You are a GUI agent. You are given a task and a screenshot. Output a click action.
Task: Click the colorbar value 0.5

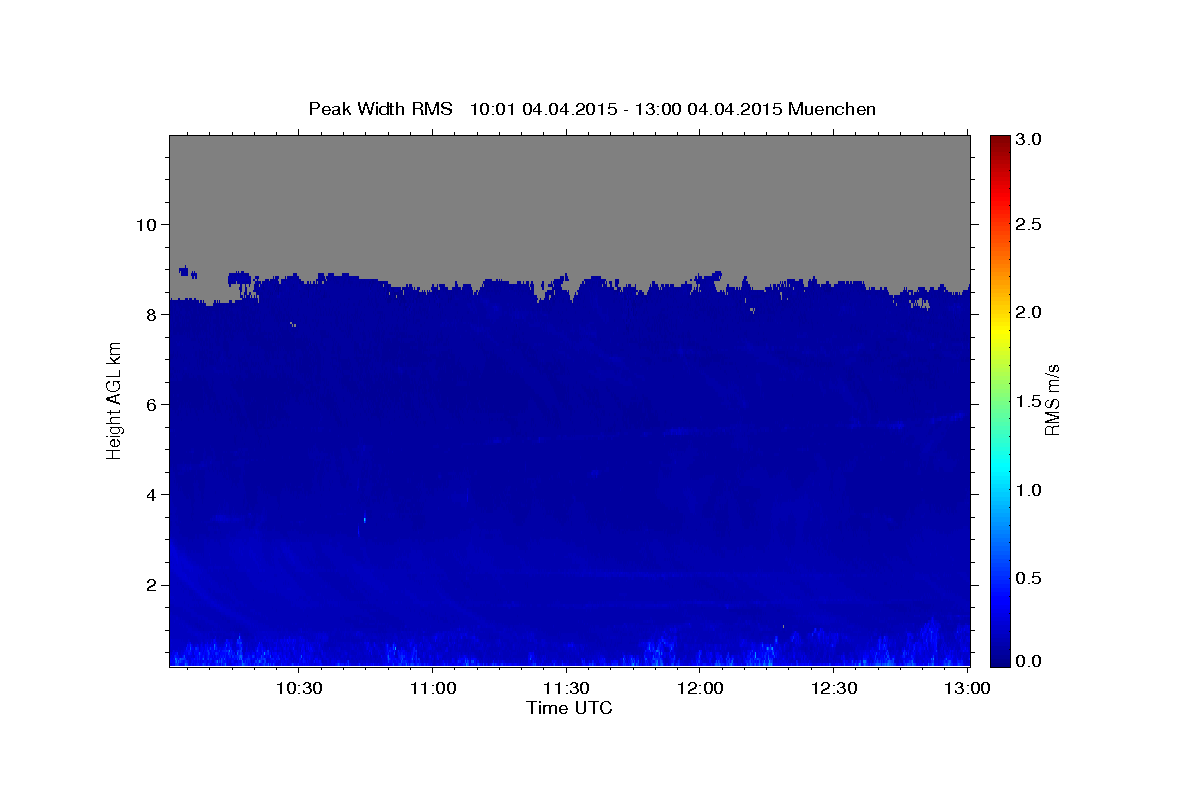(1030, 578)
